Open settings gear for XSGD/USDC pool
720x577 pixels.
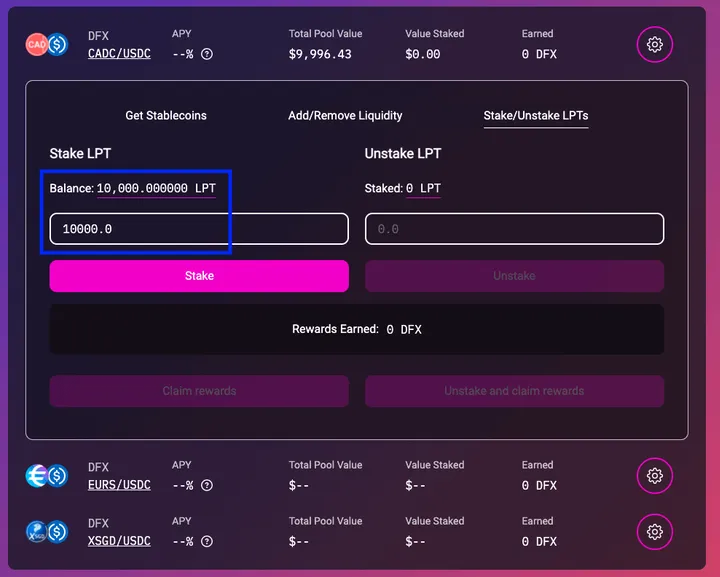pos(655,532)
